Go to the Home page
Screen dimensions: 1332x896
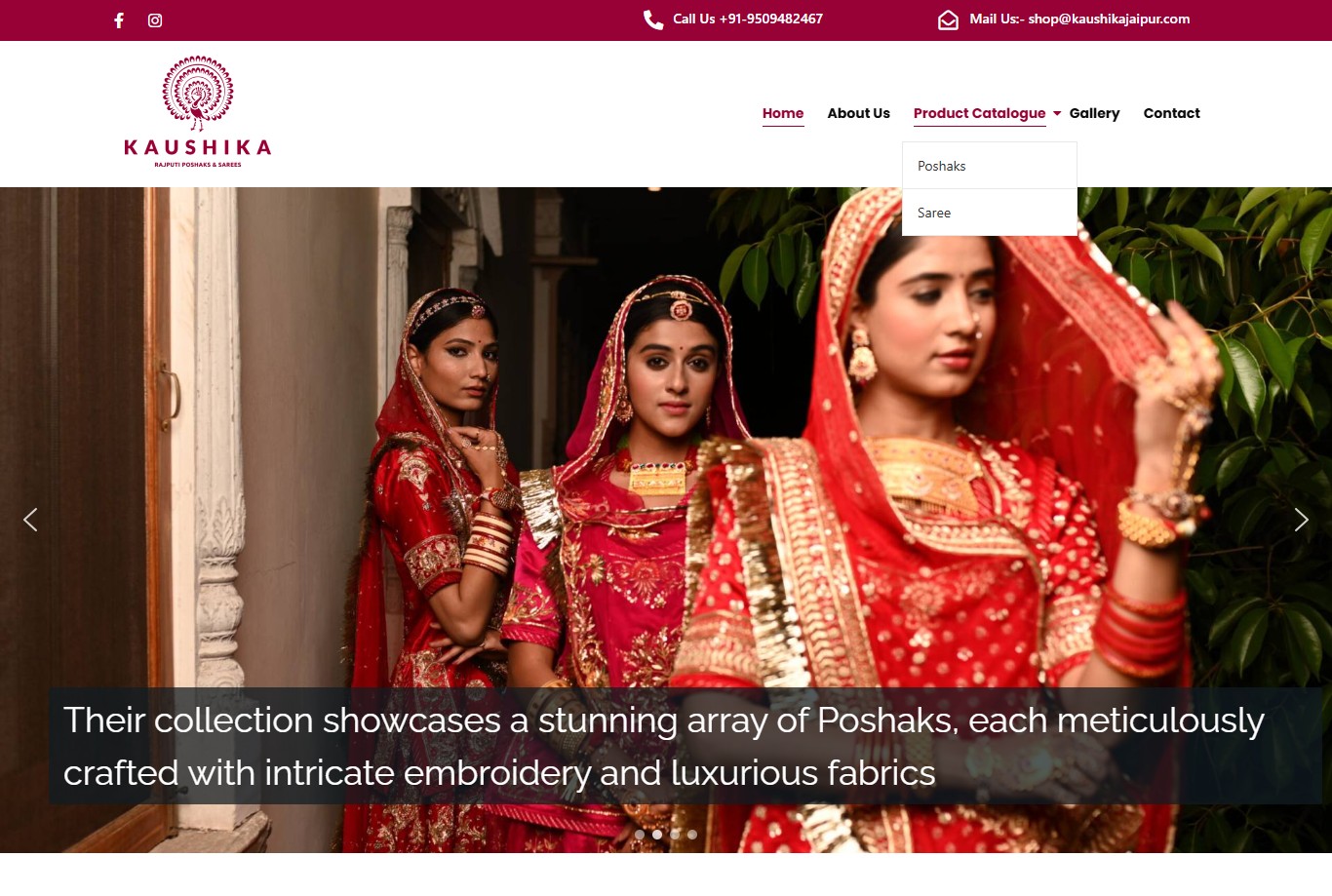[783, 113]
